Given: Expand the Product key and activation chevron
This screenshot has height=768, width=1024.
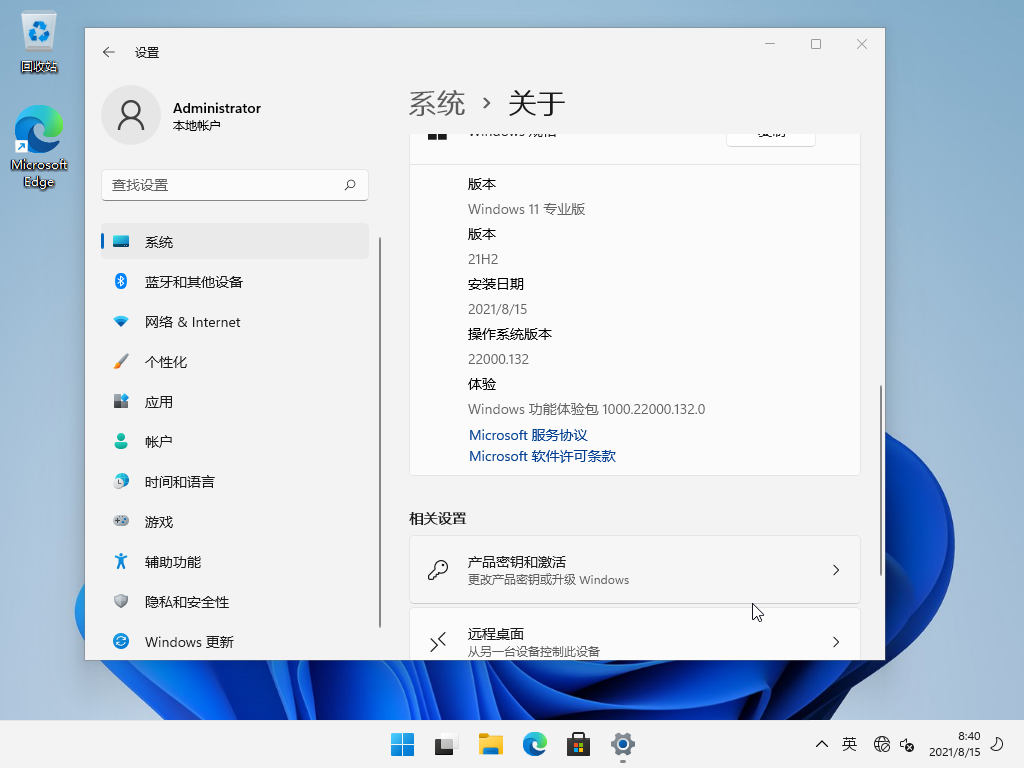Looking at the screenshot, I should click(836, 570).
